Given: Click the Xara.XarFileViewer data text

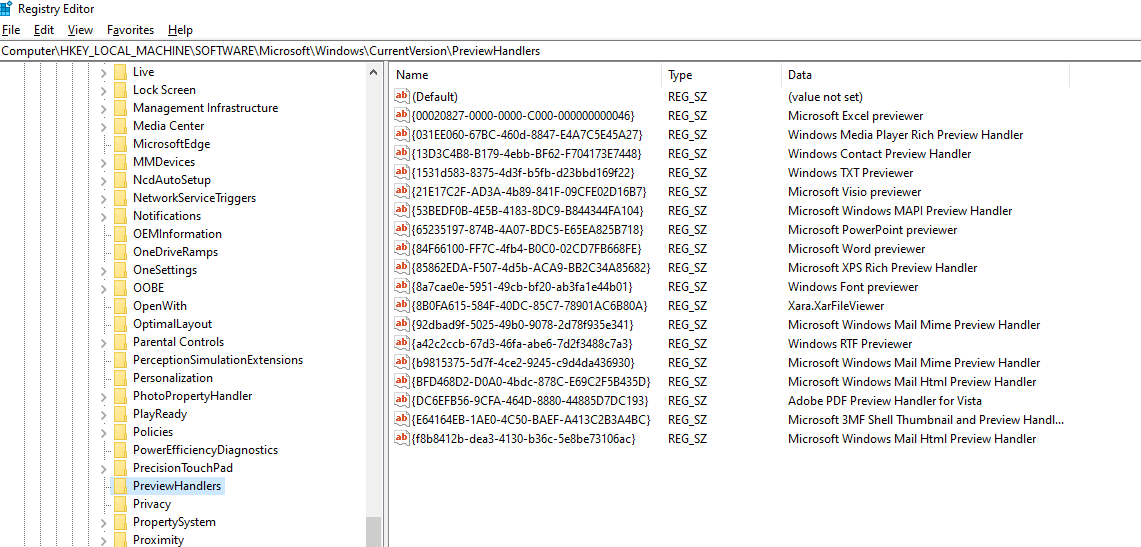Looking at the screenshot, I should pyautogui.click(x=836, y=306).
